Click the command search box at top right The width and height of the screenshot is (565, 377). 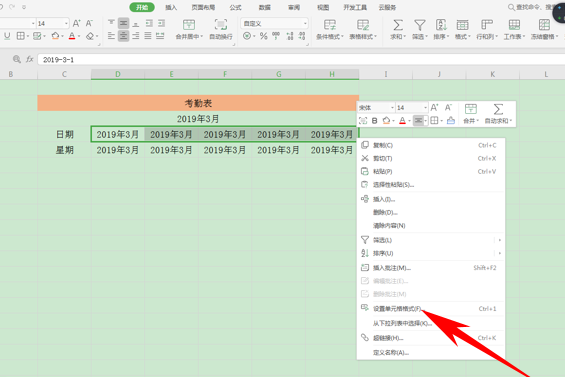[x=531, y=7]
